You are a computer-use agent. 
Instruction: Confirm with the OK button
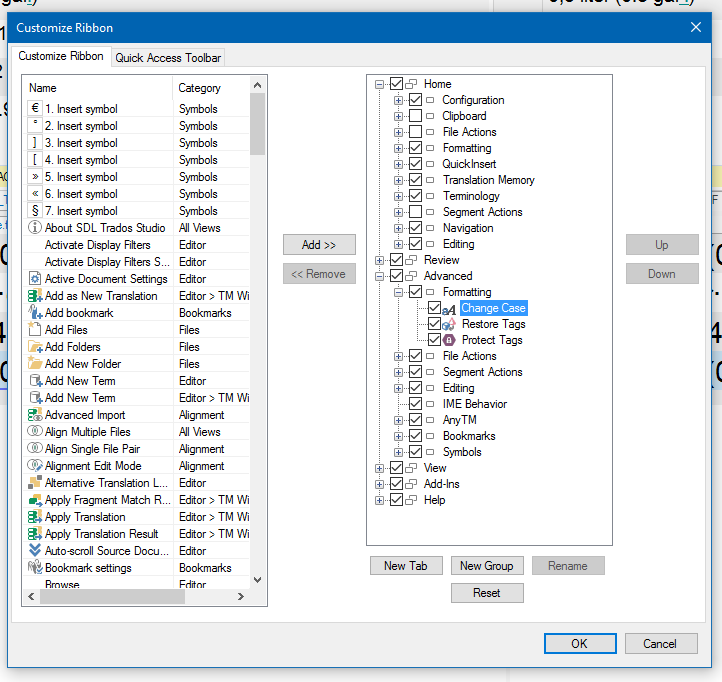580,643
